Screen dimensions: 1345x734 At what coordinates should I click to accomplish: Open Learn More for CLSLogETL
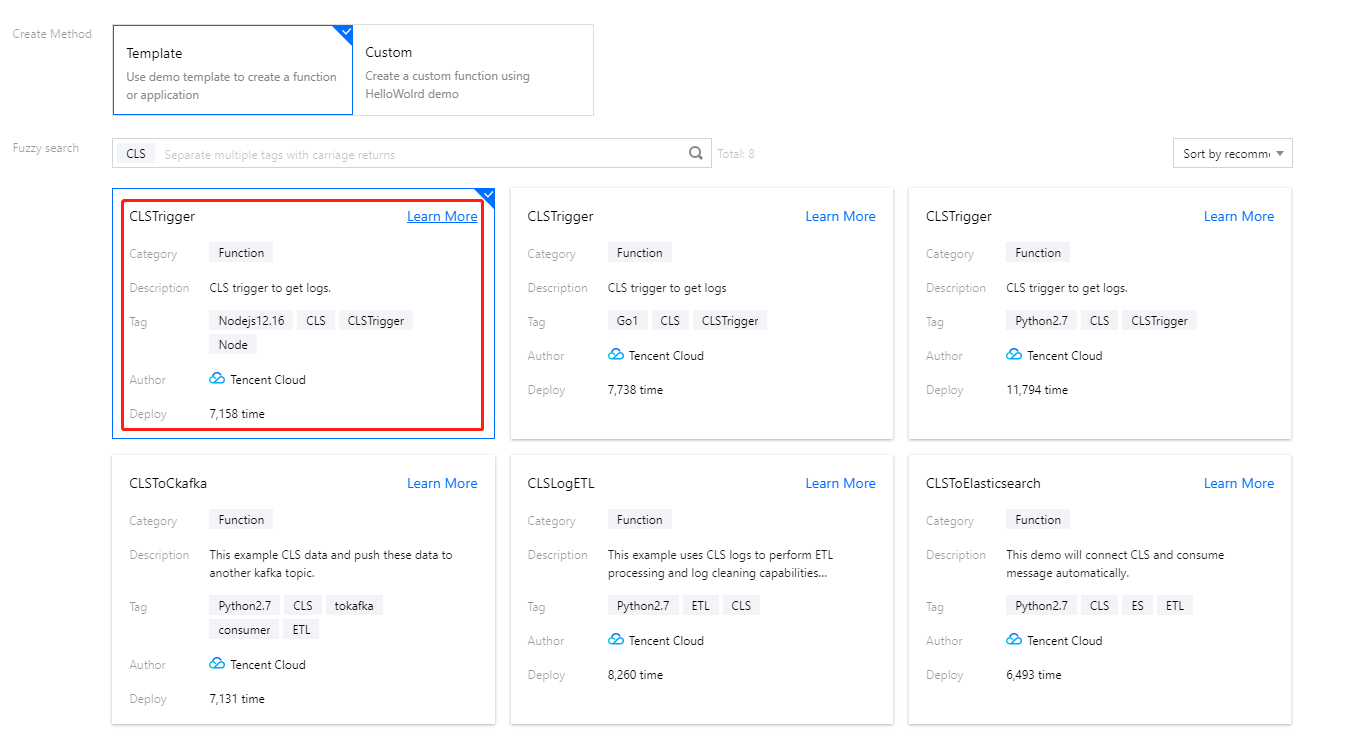click(x=840, y=483)
